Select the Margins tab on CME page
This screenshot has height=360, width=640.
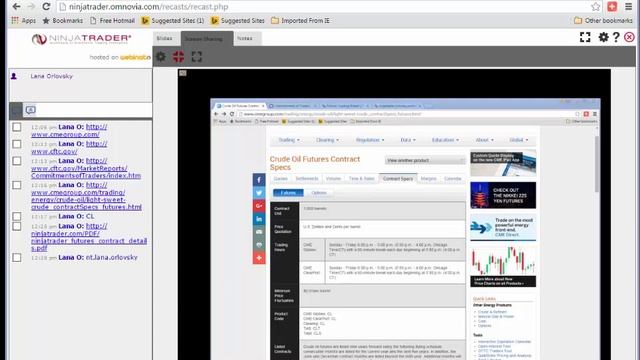(x=429, y=179)
